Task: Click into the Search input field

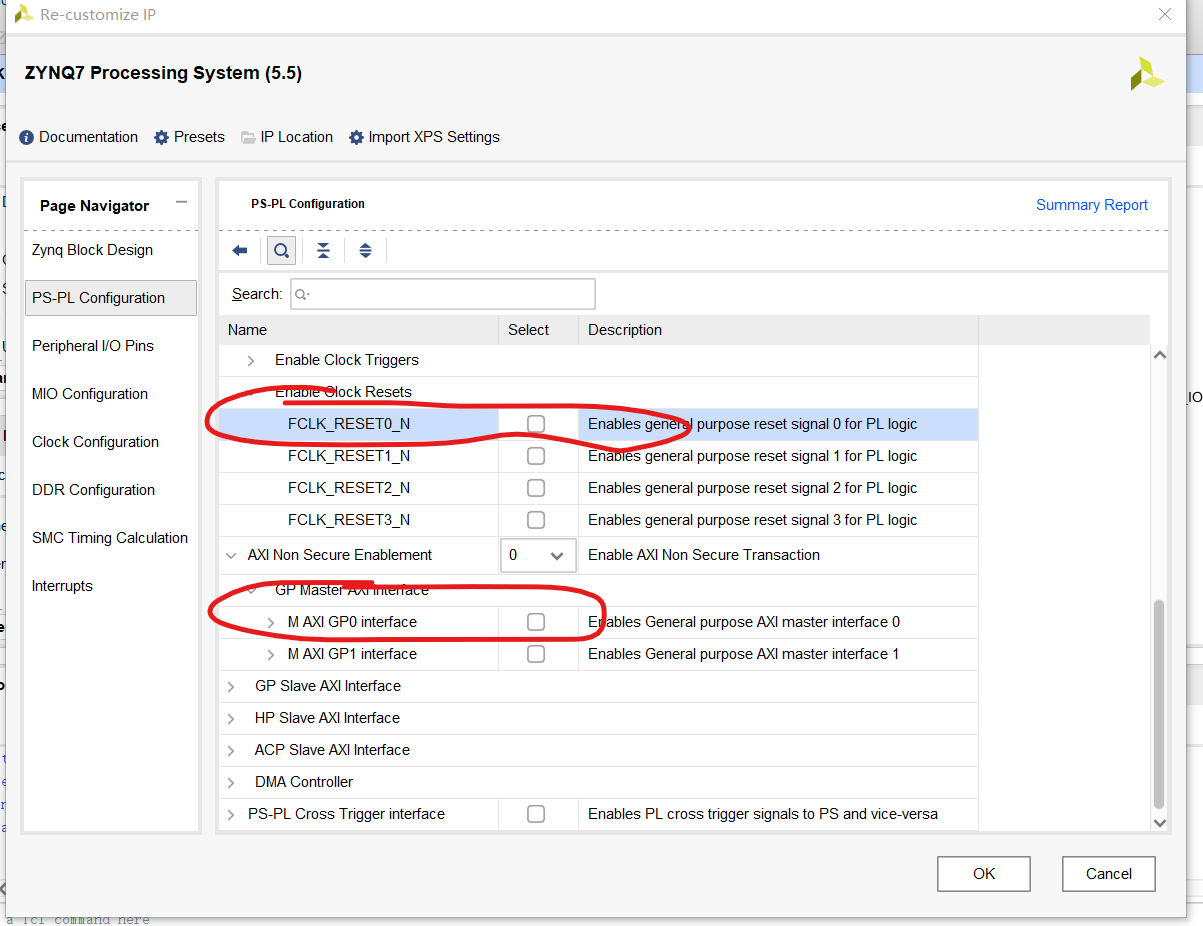Action: (x=443, y=294)
